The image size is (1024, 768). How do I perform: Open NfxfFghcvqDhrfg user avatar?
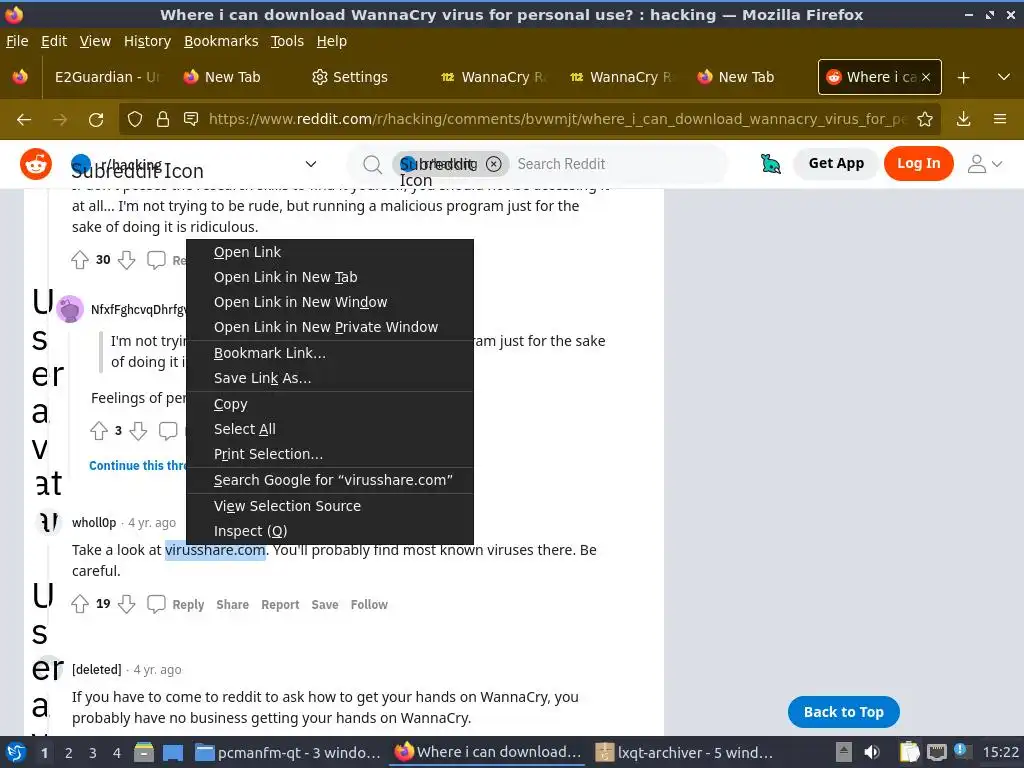[70, 309]
